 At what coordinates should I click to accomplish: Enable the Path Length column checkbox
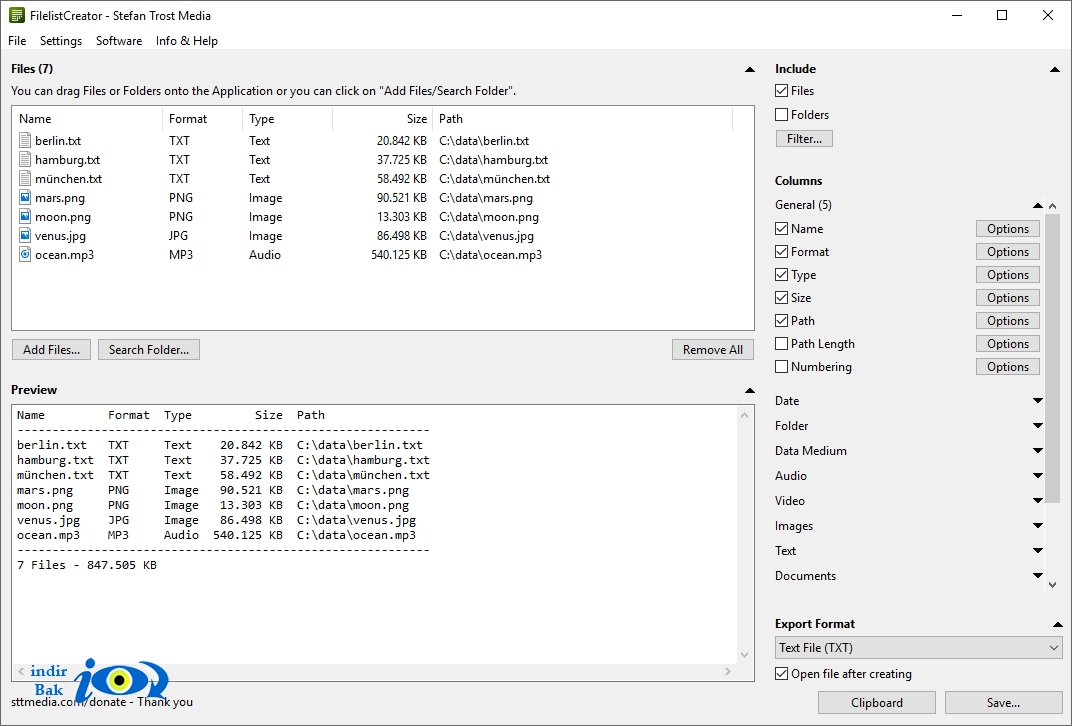[781, 343]
